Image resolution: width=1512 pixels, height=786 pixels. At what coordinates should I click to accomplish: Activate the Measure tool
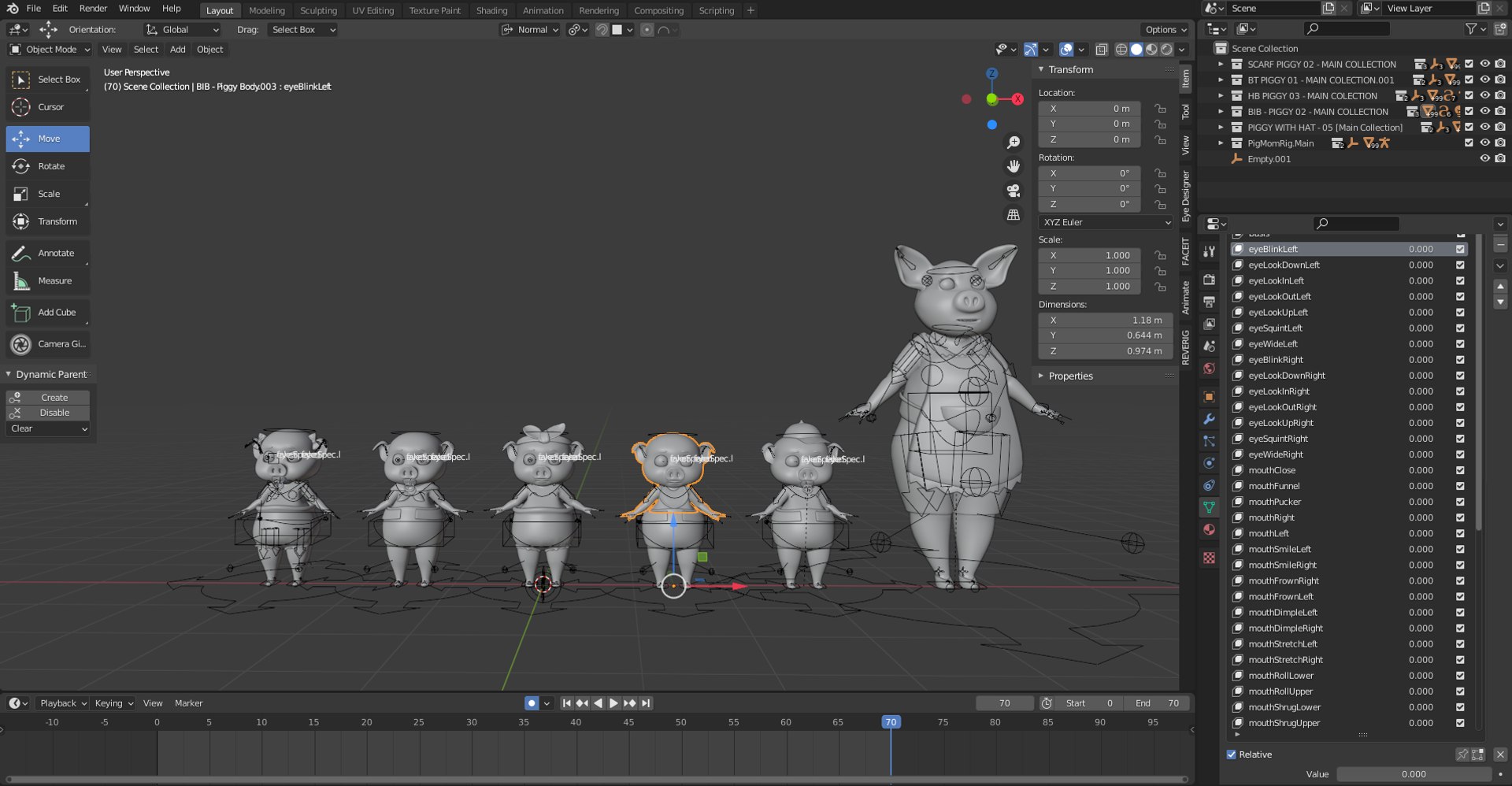click(x=47, y=280)
